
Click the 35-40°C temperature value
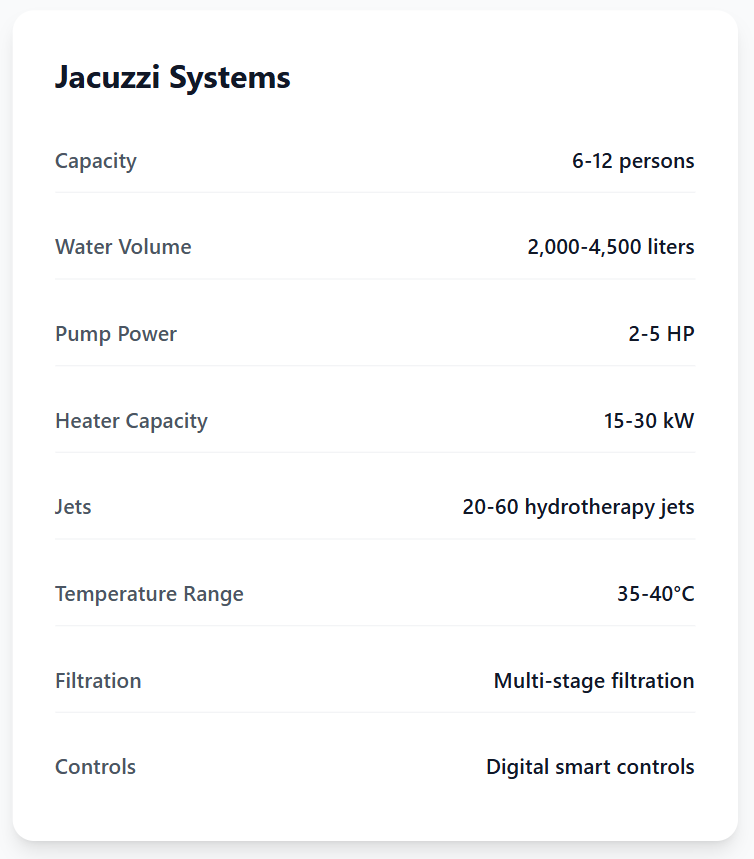(x=655, y=594)
